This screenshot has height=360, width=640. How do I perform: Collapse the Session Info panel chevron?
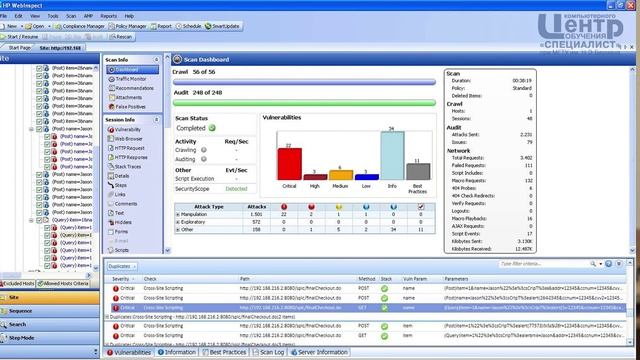156,120
